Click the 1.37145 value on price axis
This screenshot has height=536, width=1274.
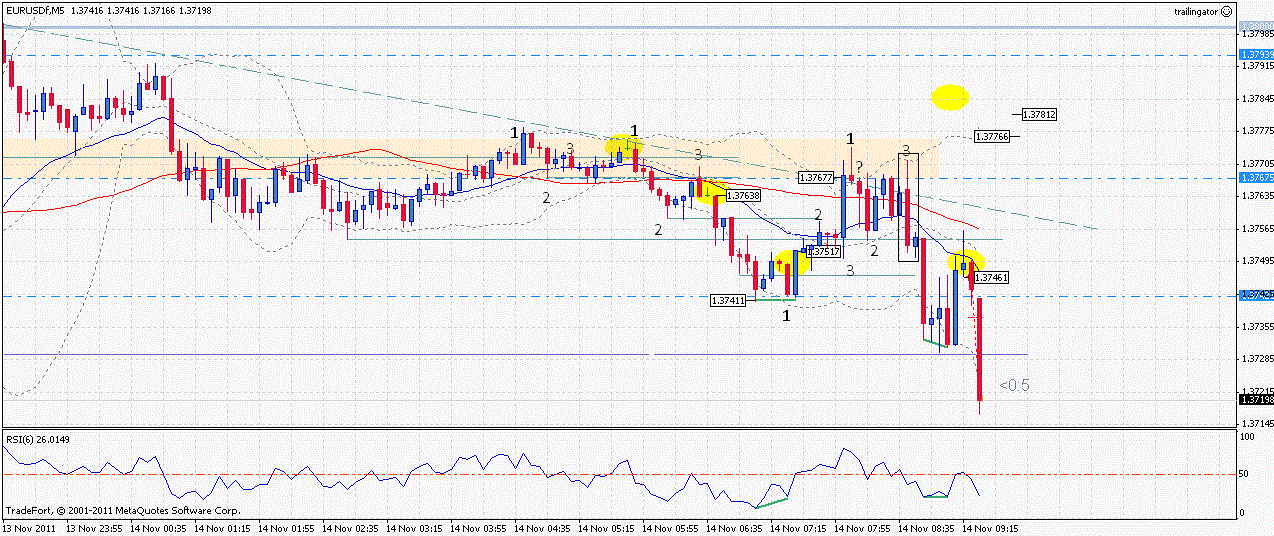(x=1257, y=423)
